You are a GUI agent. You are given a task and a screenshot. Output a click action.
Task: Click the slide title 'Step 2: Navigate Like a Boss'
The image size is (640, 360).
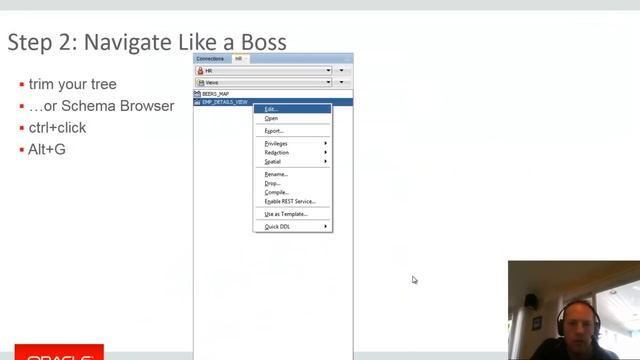pos(147,42)
